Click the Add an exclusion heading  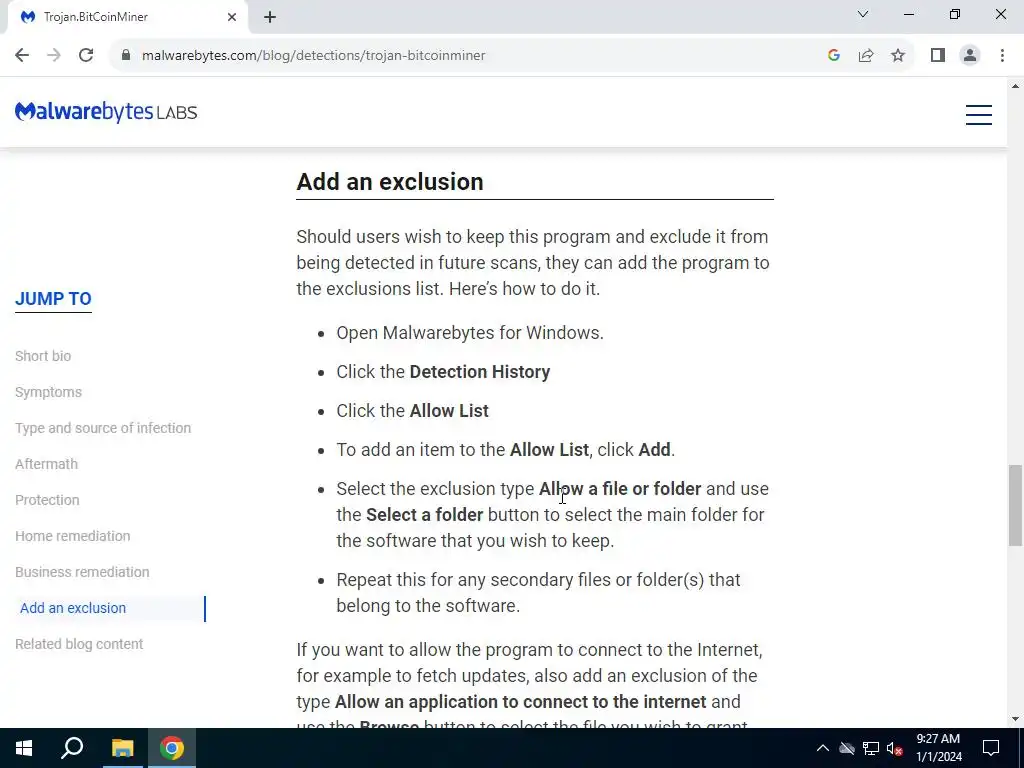390,182
